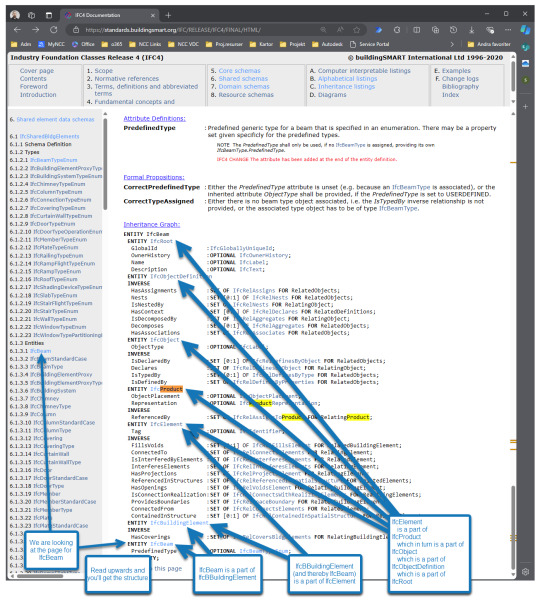Activate the read aloud icon
This screenshot has width=540, height=600.
click(340, 30)
